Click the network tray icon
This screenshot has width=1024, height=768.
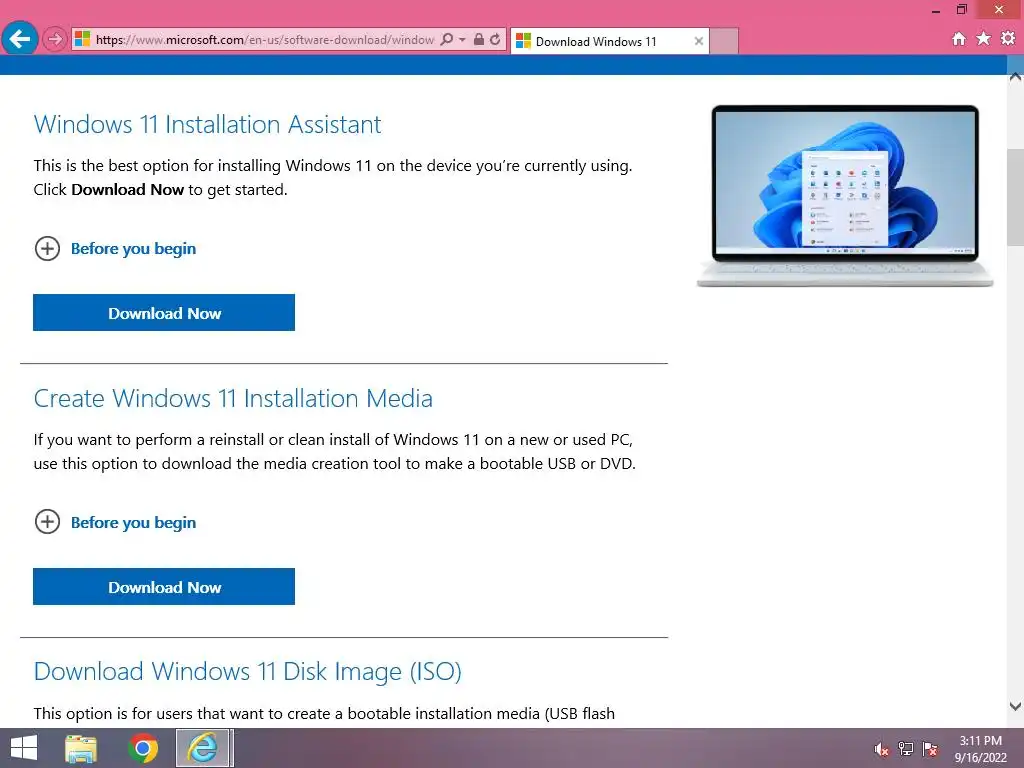point(906,749)
